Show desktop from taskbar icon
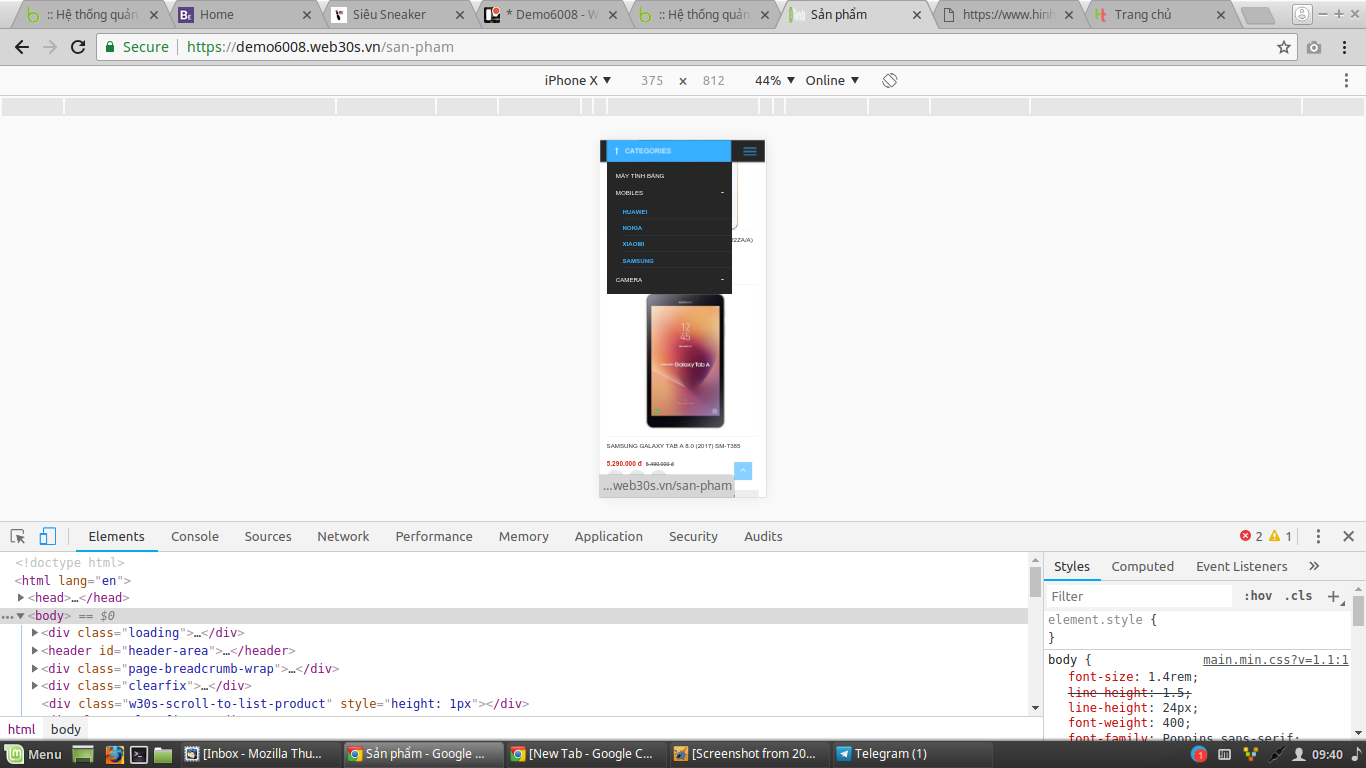 tap(83, 754)
